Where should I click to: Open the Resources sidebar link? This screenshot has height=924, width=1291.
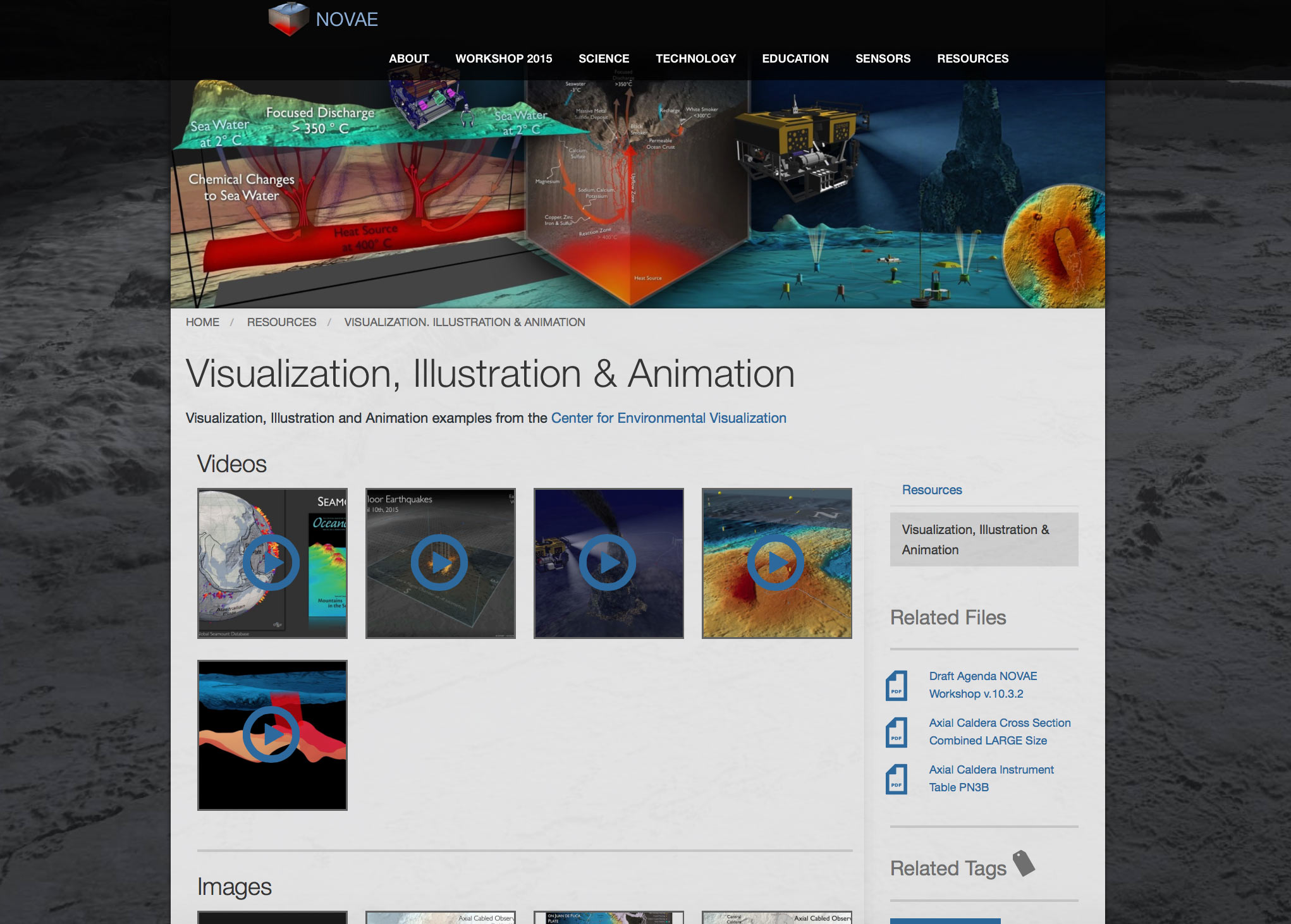click(932, 490)
